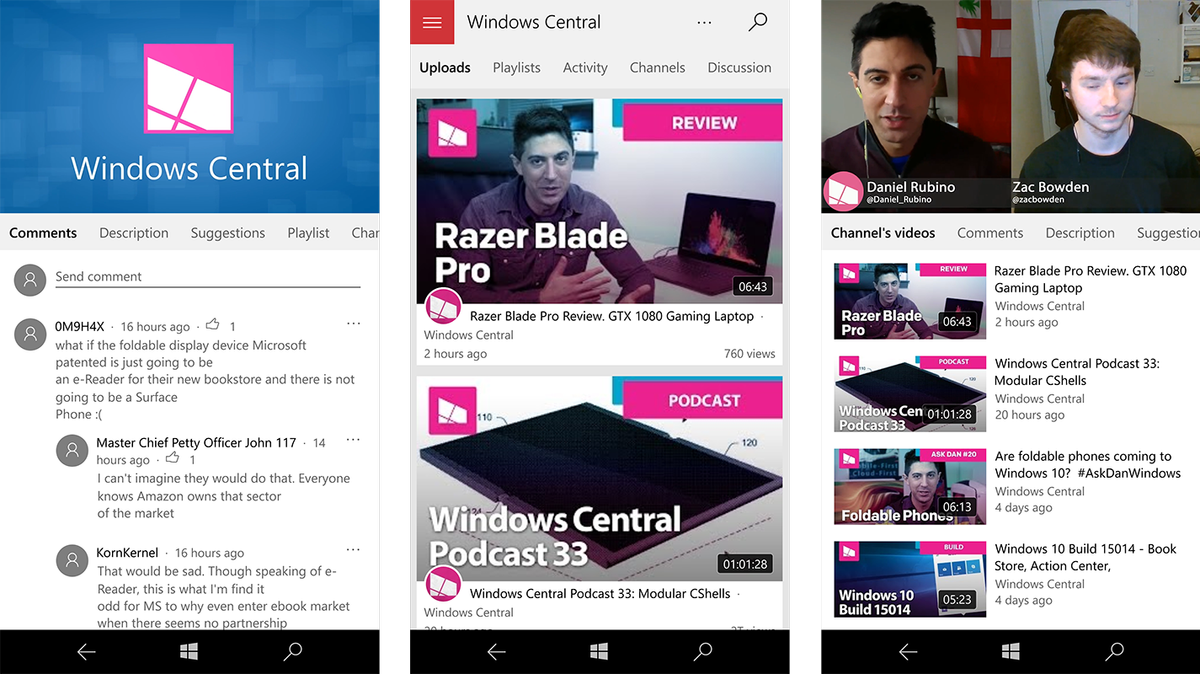The width and height of the screenshot is (1200, 674).
Task: Open the Discussion tab
Action: coord(739,67)
